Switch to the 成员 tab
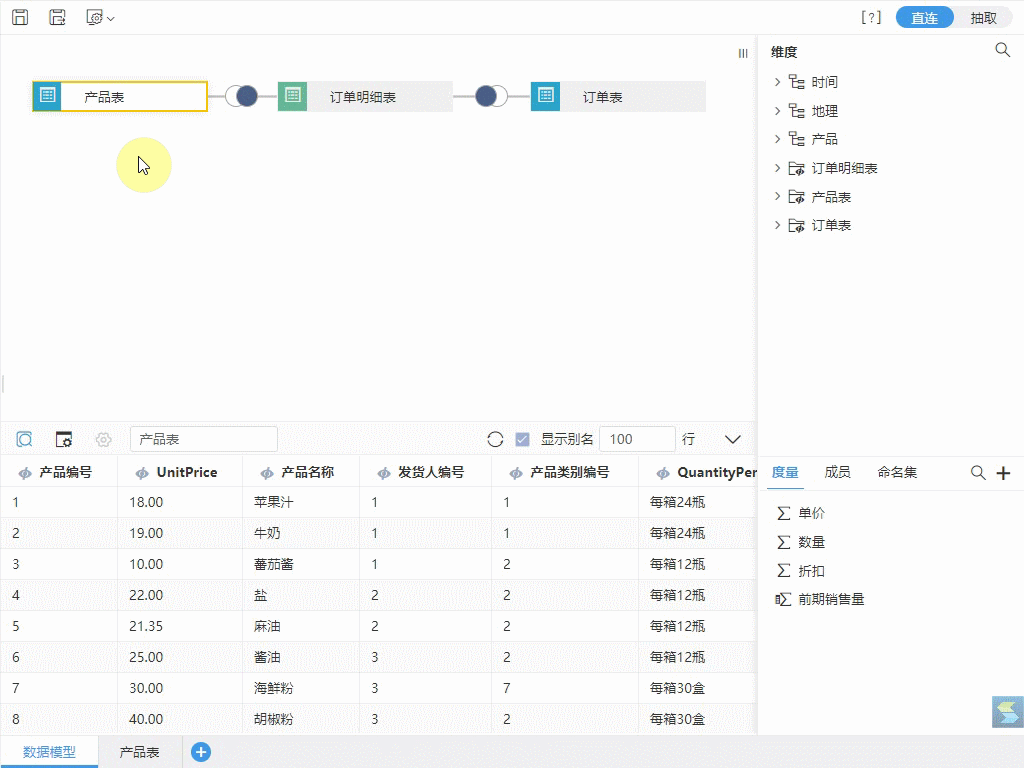This screenshot has width=1024, height=768. (x=837, y=472)
